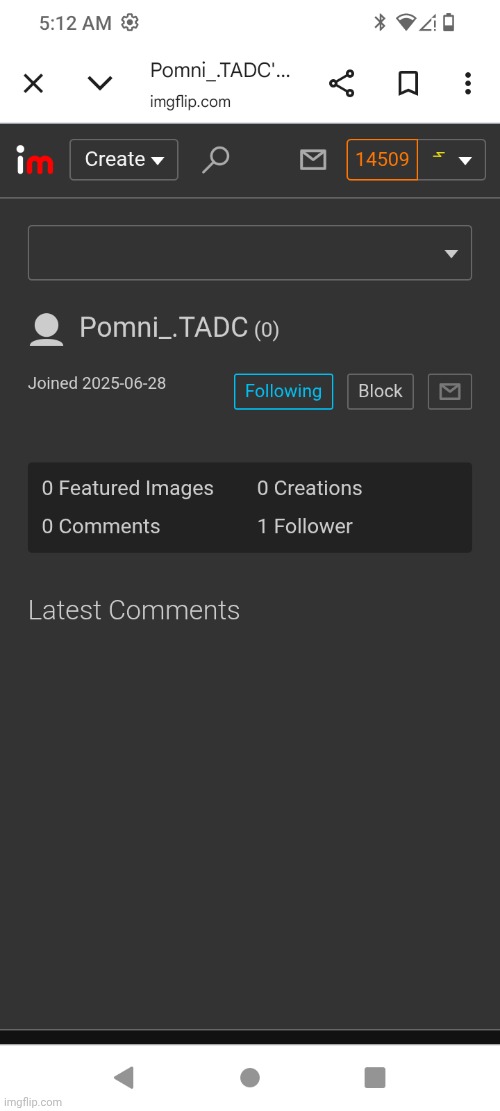Tap the Android home circle button
This screenshot has height=1111, width=500.
250,1078
